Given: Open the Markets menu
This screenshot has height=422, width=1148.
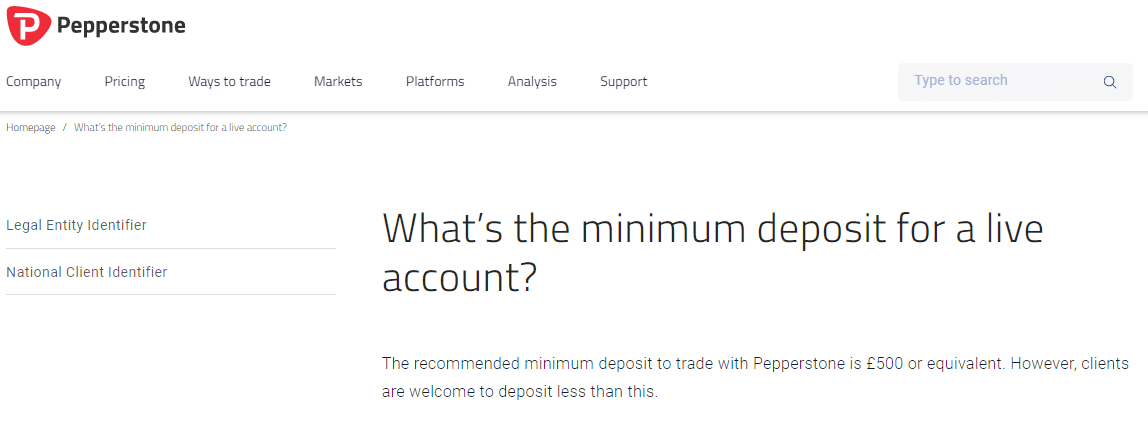Looking at the screenshot, I should coord(338,82).
